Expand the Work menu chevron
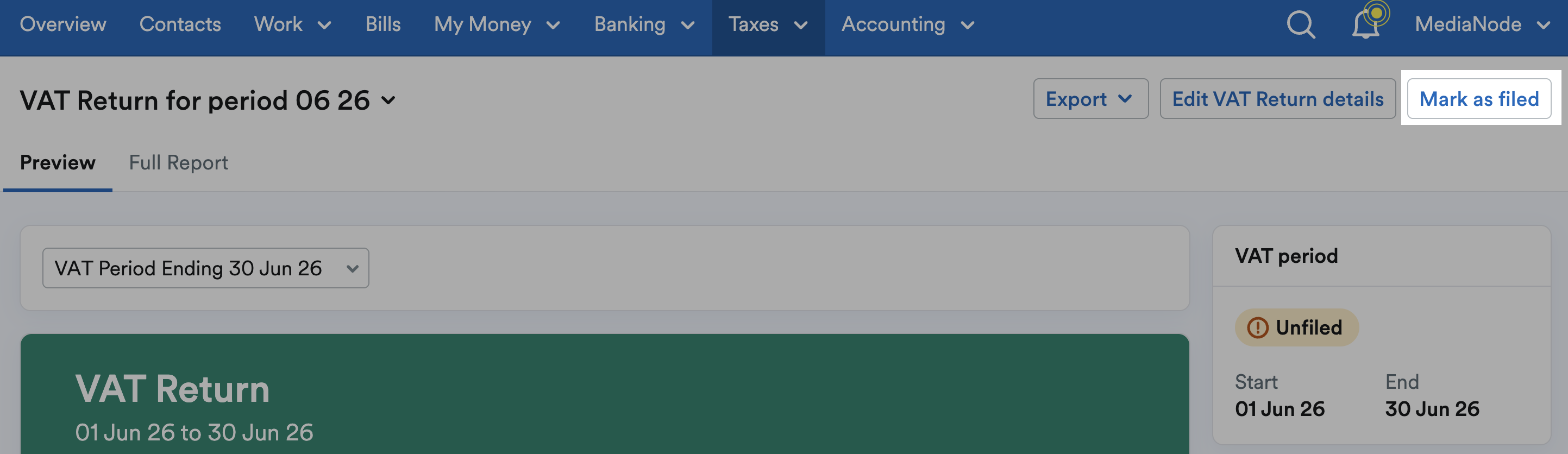Viewport: 1568px width, 454px height. 324,25
